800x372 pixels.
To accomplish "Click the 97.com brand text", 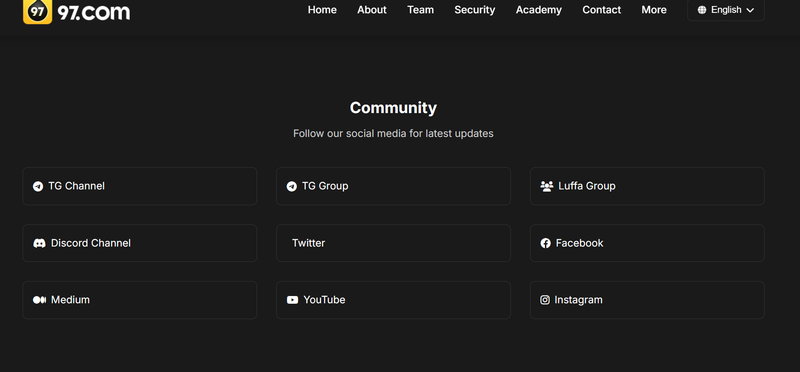I will point(94,12).
